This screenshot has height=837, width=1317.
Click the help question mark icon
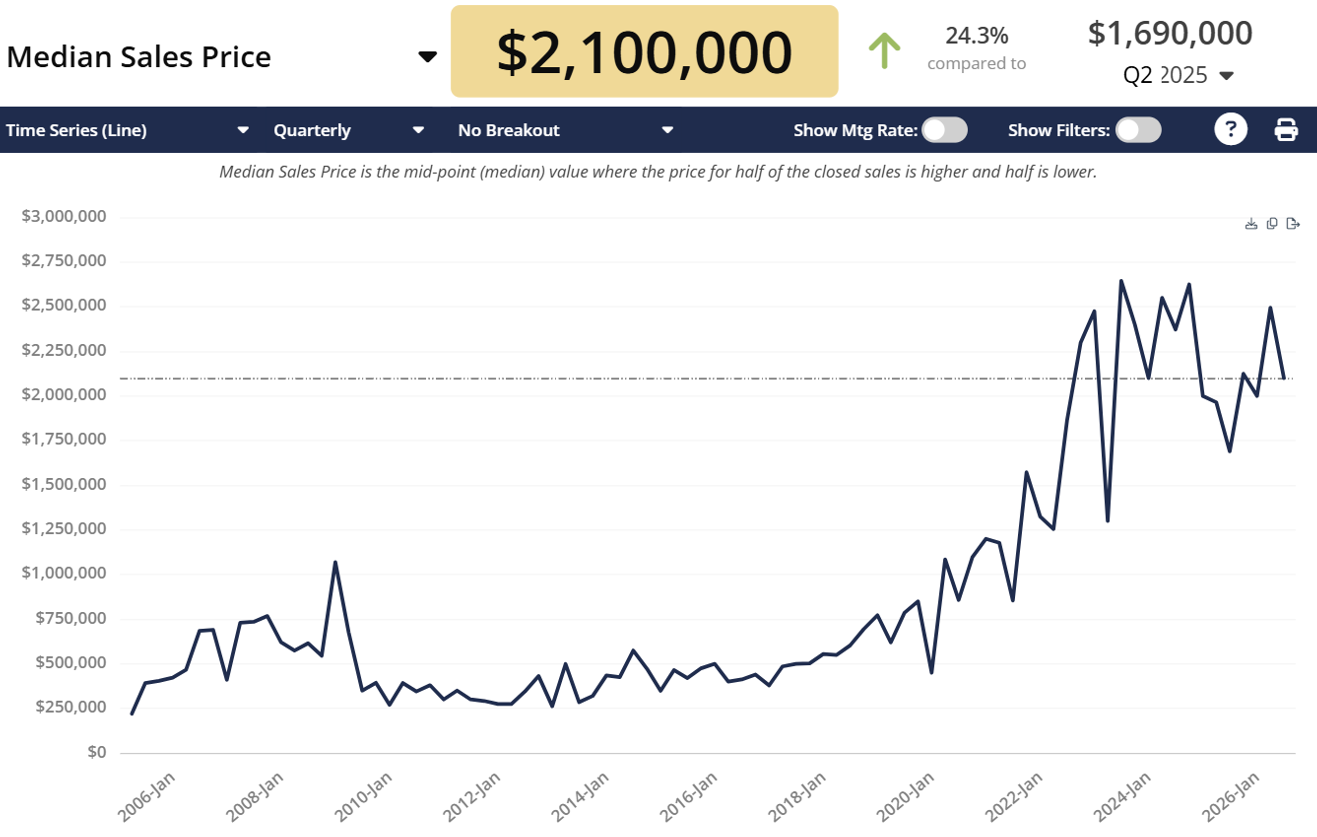pyautogui.click(x=1231, y=129)
